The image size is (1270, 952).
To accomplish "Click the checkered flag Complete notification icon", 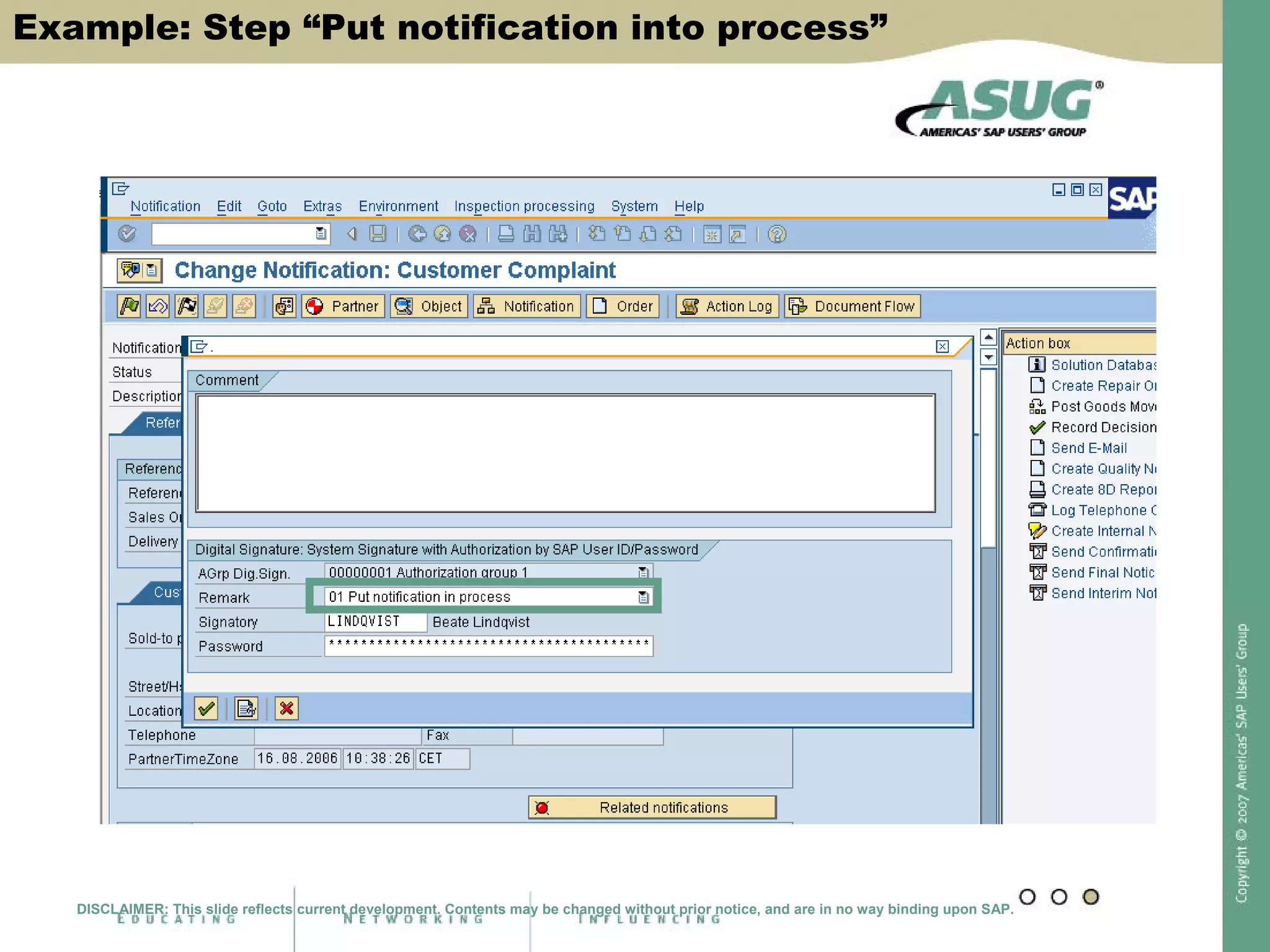I will 187,306.
